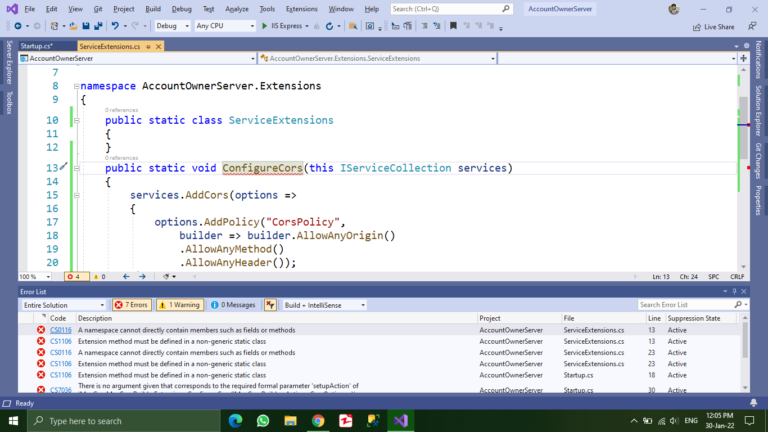Click the red error count indicator below editor
Image resolution: width=768 pixels, height=432 pixels.
pos(74,276)
